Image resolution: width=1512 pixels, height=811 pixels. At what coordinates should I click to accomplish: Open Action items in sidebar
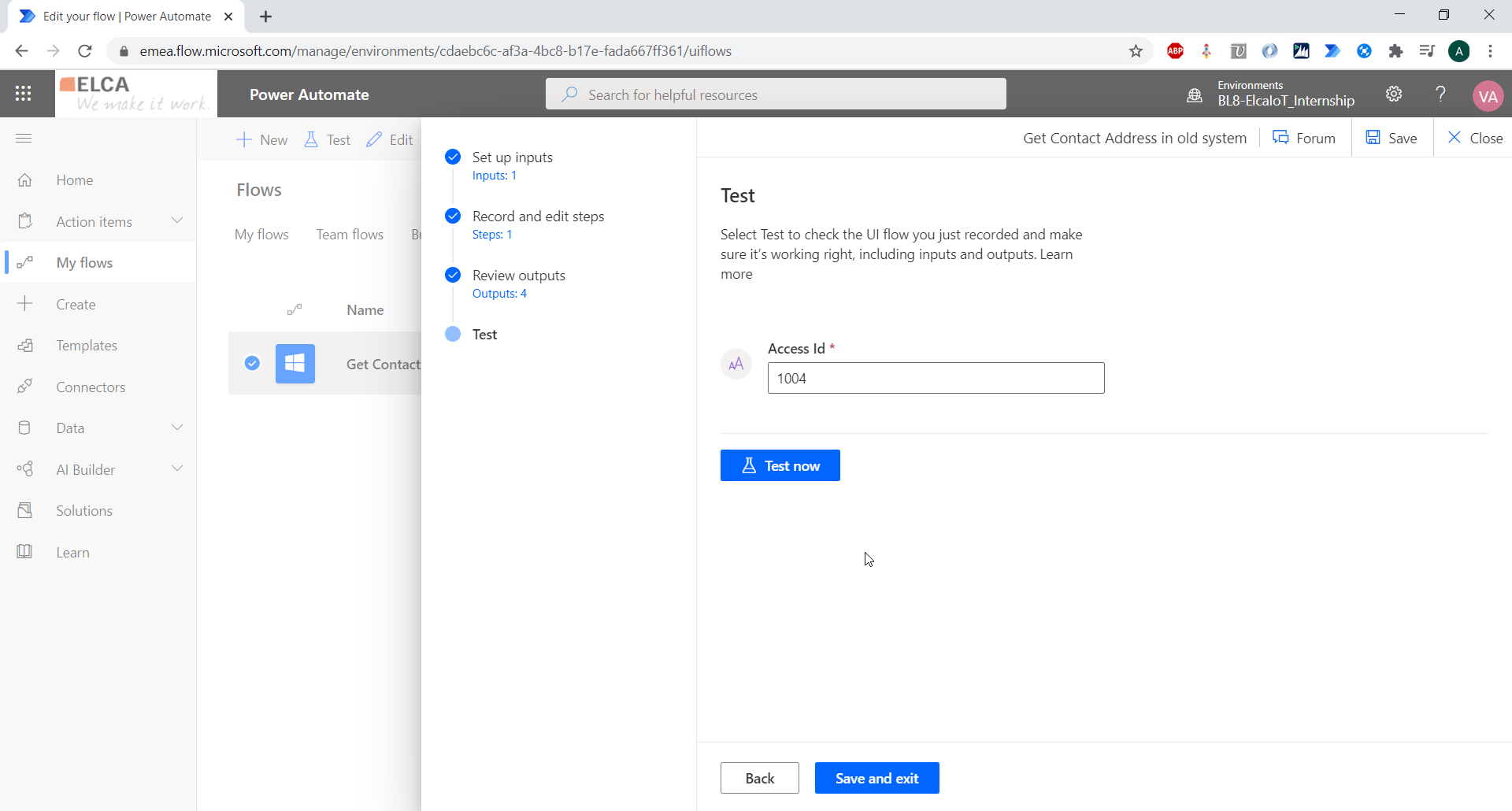94,222
